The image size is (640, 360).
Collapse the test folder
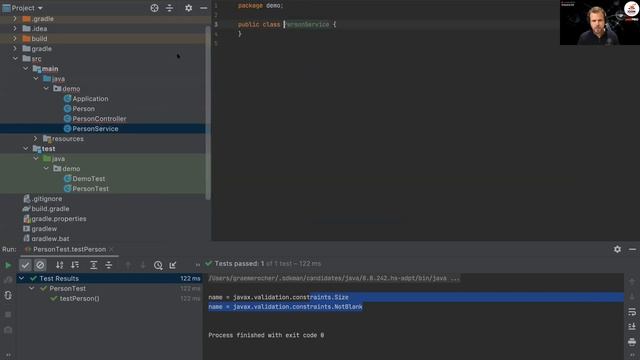coord(26,149)
